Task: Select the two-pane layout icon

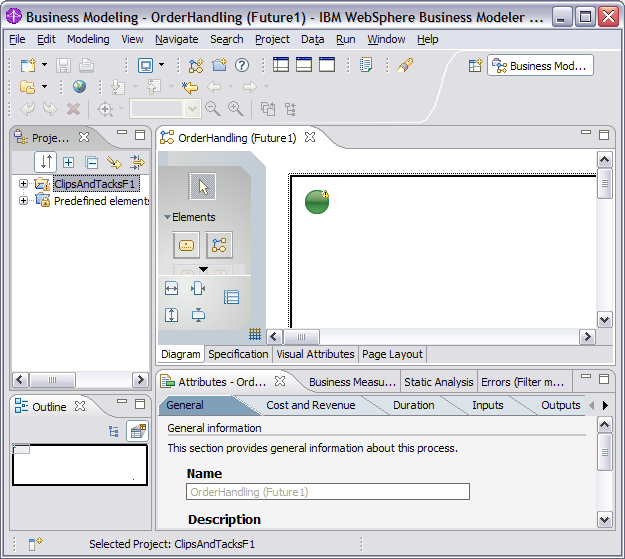Action: (304, 65)
